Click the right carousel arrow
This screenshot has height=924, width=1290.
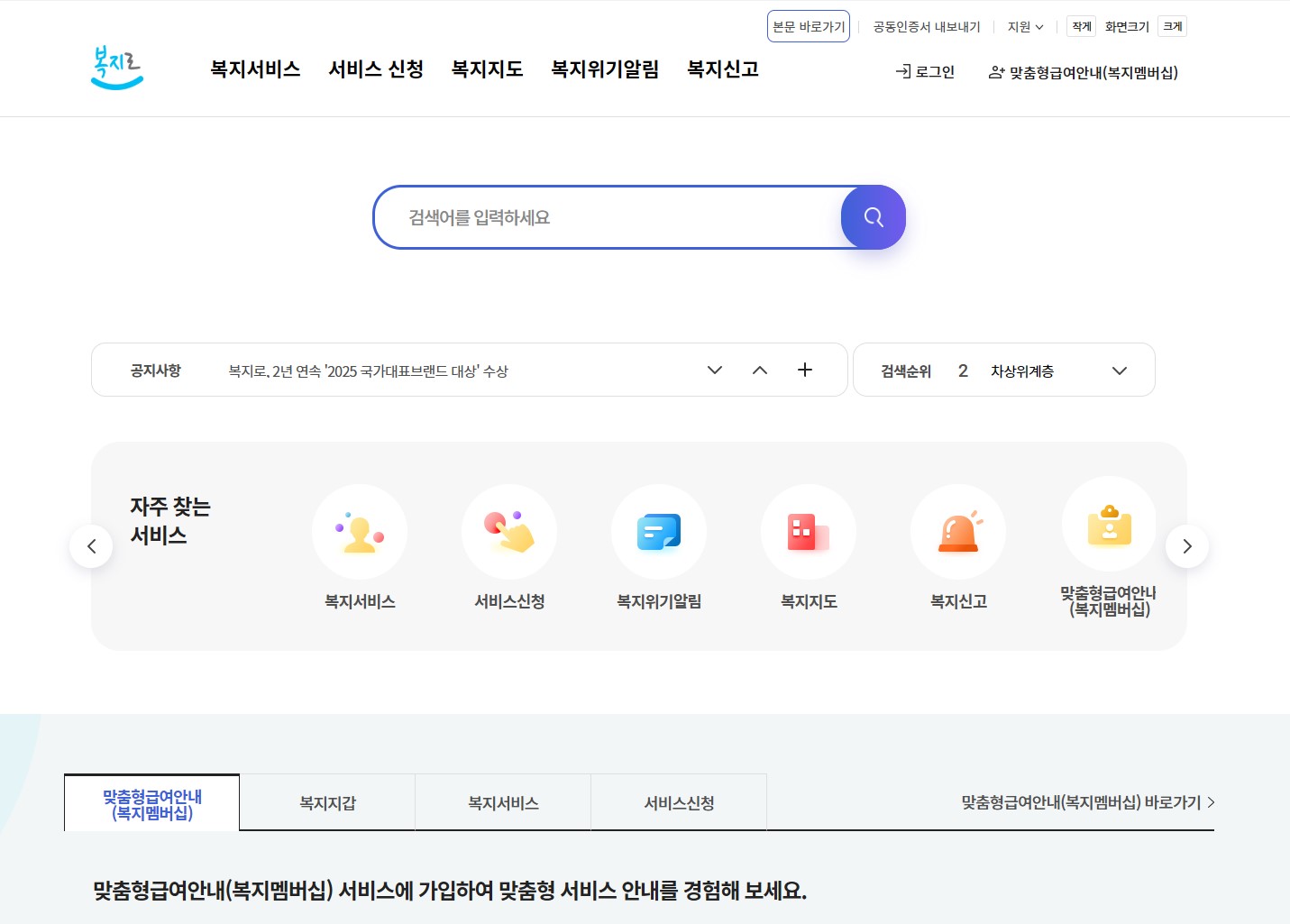(1187, 545)
